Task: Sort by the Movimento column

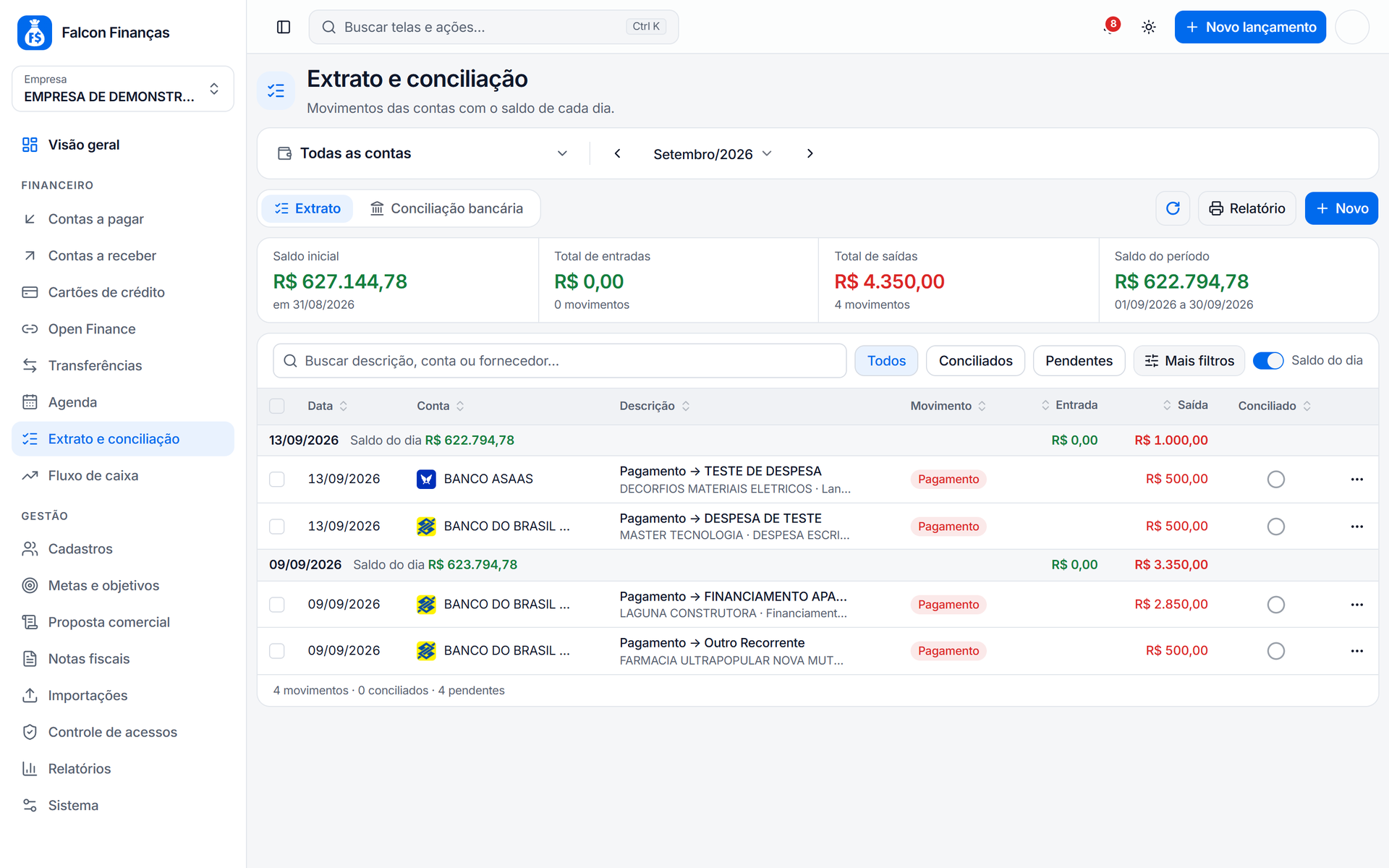Action: [948, 406]
